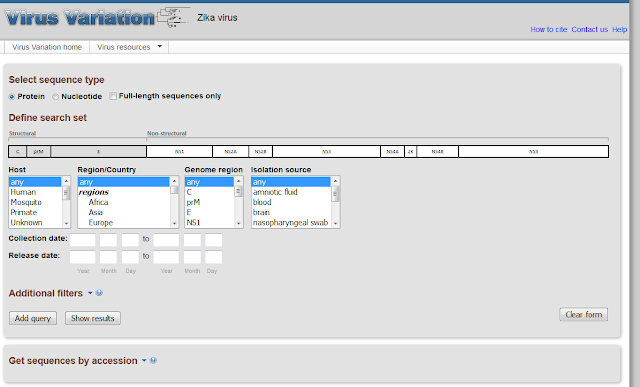This screenshot has height=387, width=640.
Task: Choose Africa in Region/Country list
Action: click(x=124, y=202)
